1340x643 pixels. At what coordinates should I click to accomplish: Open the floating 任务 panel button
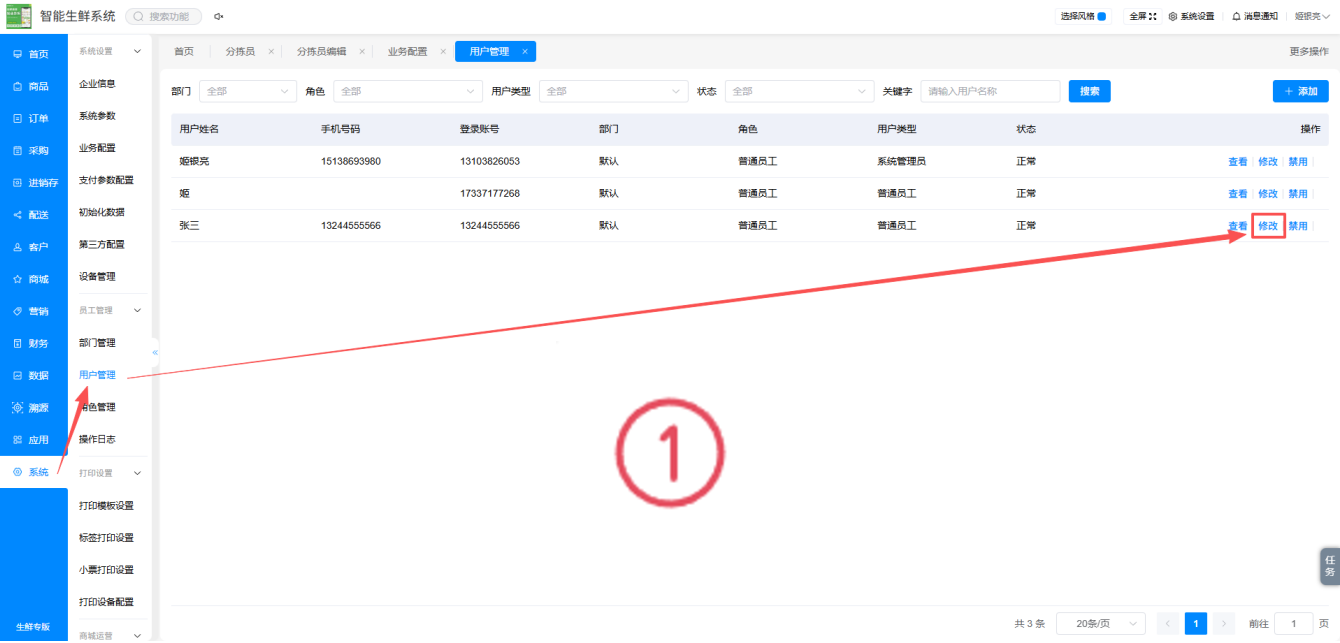(x=1330, y=566)
